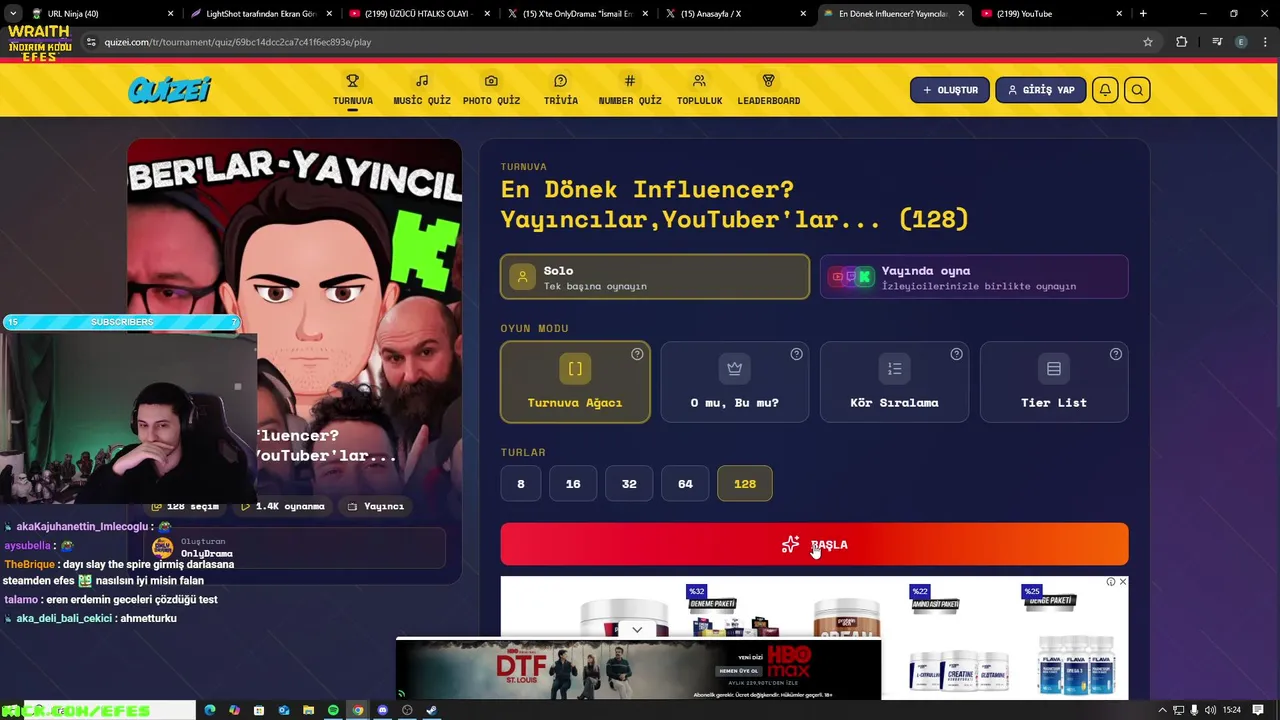1280x720 pixels.
Task: Set rounds to 16
Action: (x=573, y=484)
